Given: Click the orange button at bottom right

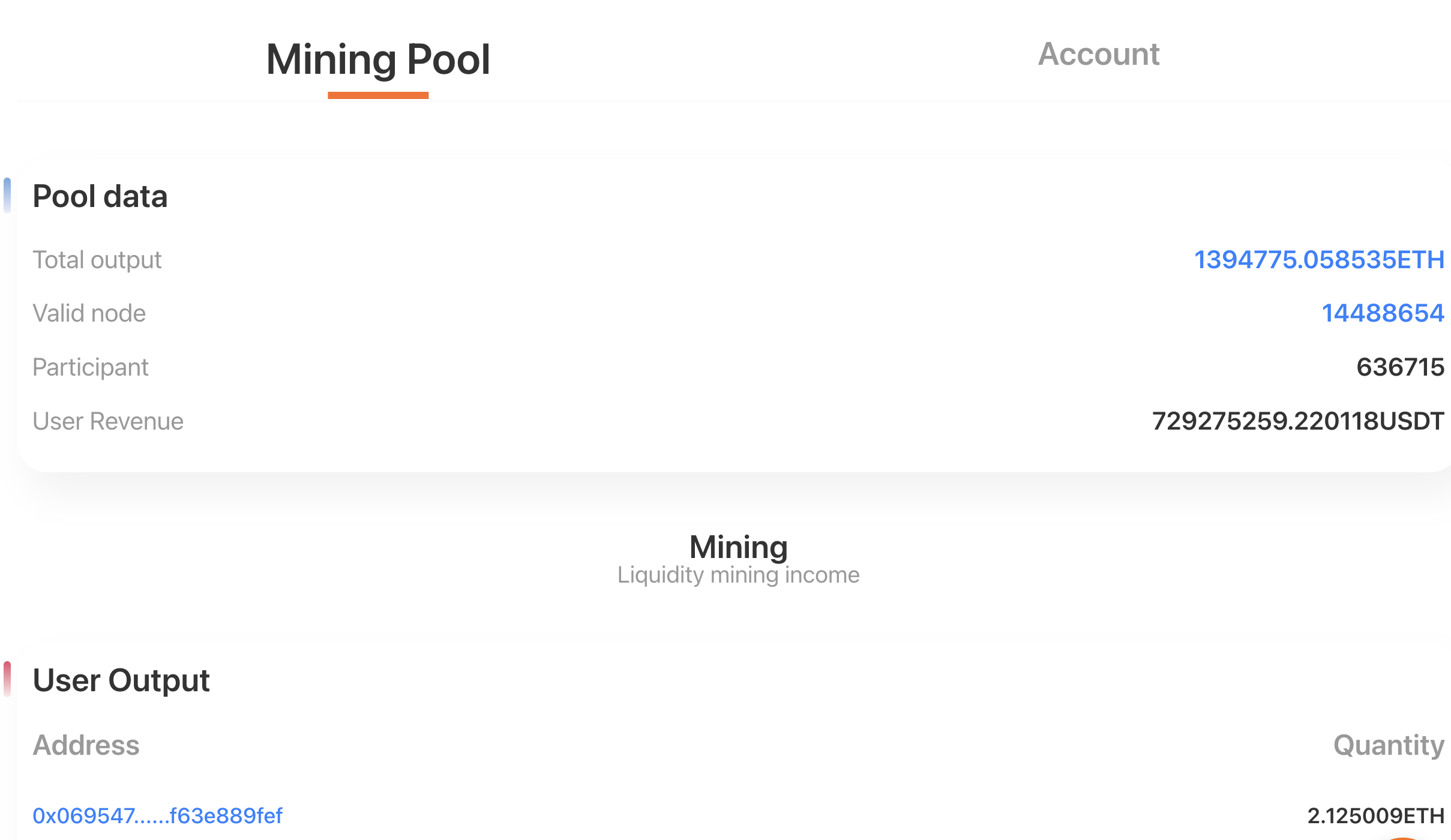Looking at the screenshot, I should tap(1403, 838).
